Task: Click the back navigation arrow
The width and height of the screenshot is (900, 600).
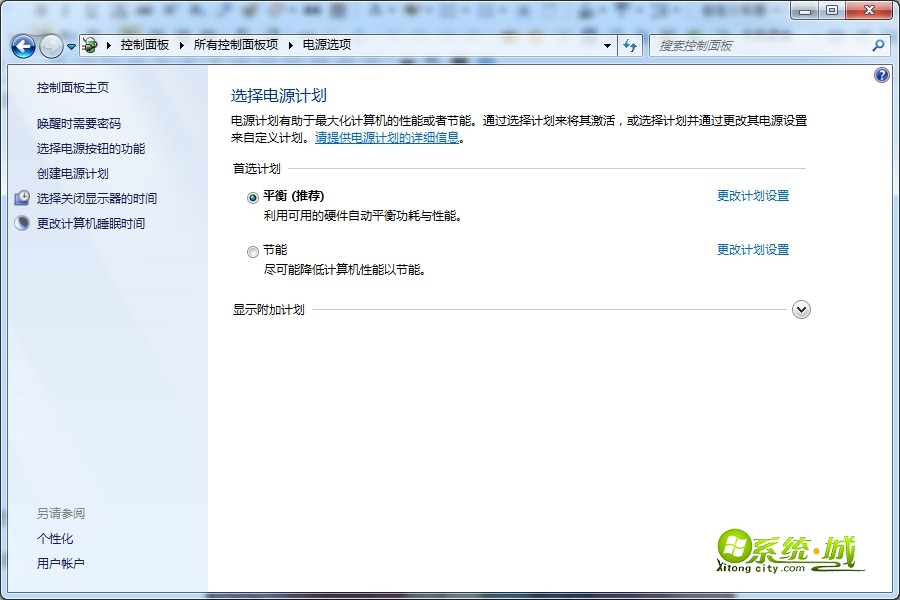Action: [x=22, y=45]
